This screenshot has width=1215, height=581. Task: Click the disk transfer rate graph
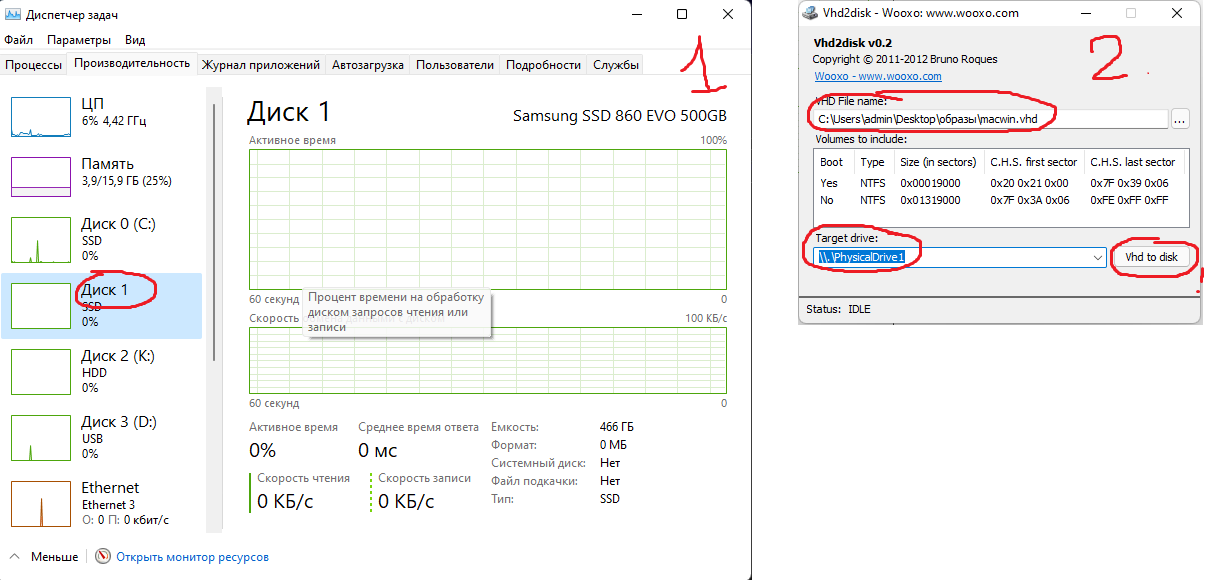(x=488, y=360)
